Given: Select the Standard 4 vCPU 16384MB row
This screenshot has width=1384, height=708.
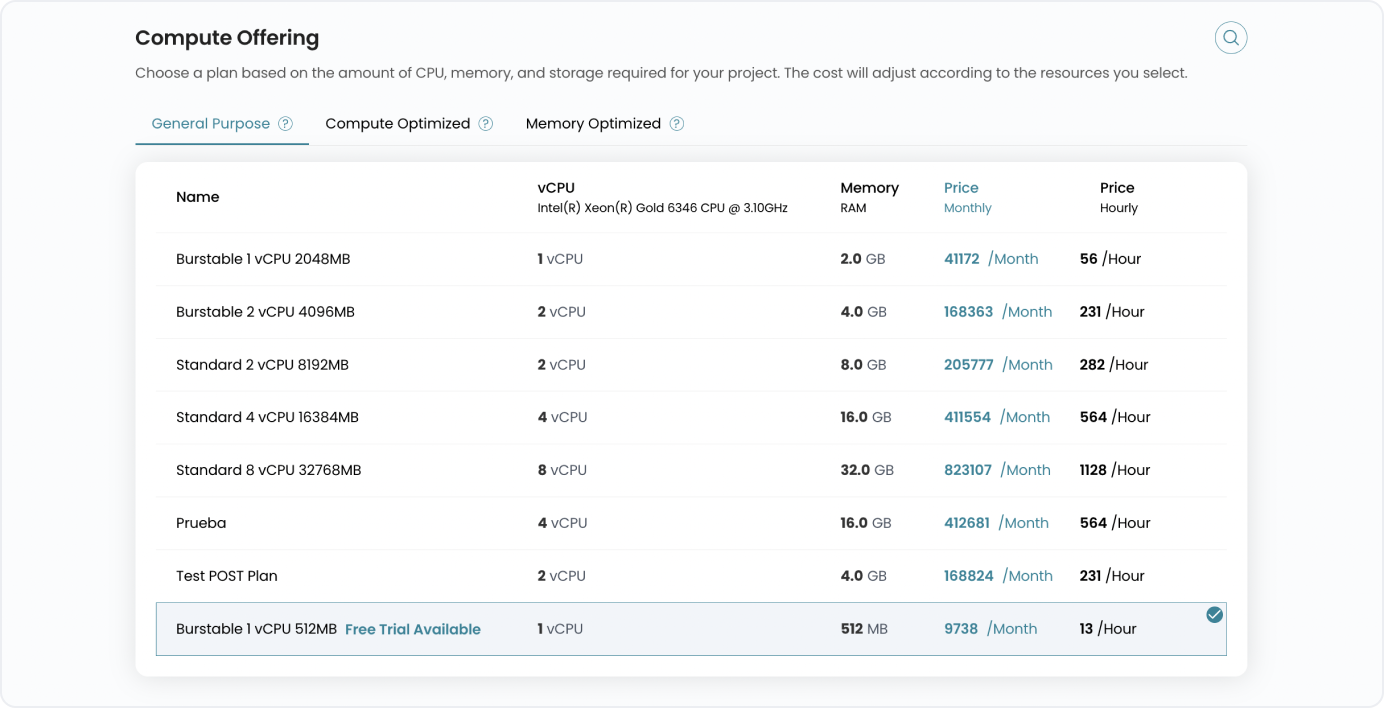Looking at the screenshot, I should (x=267, y=417).
